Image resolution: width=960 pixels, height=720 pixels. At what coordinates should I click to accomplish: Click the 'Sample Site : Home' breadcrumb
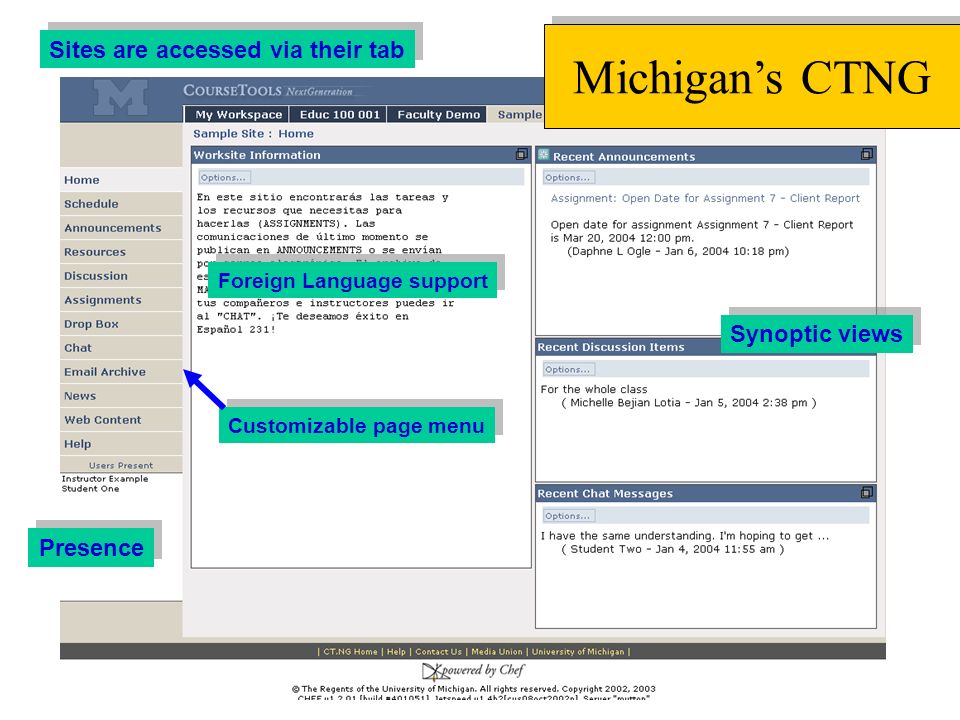[253, 133]
